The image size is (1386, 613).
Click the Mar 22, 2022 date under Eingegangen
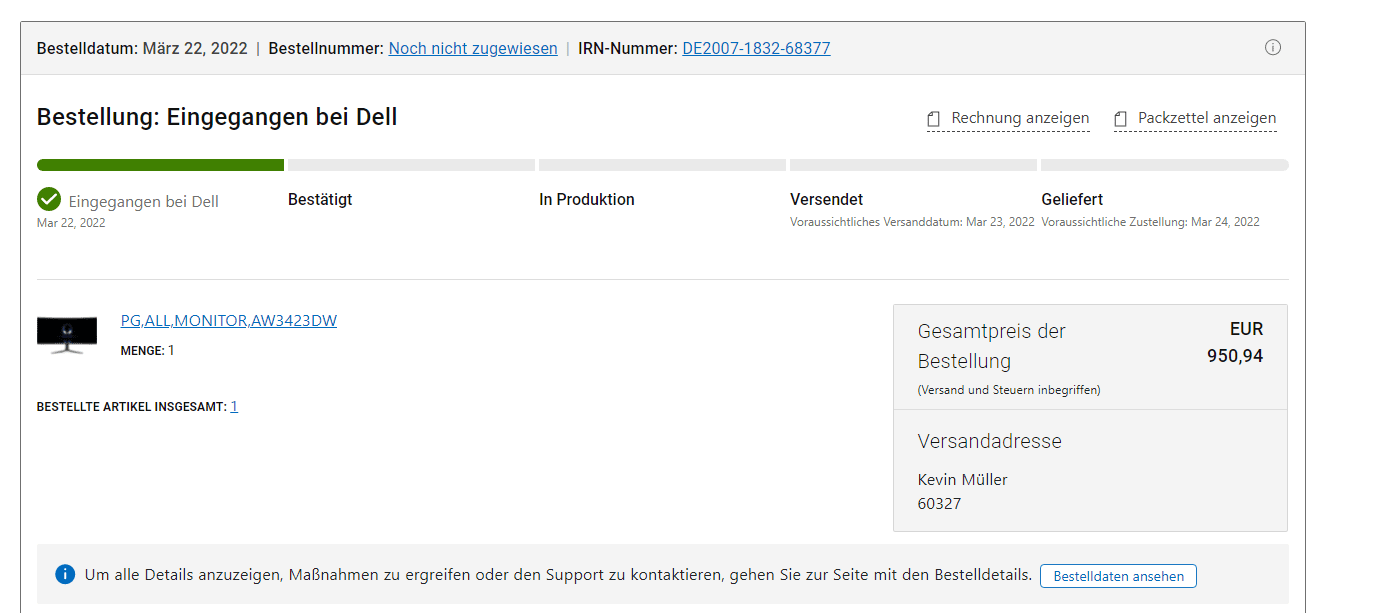pyautogui.click(x=71, y=223)
